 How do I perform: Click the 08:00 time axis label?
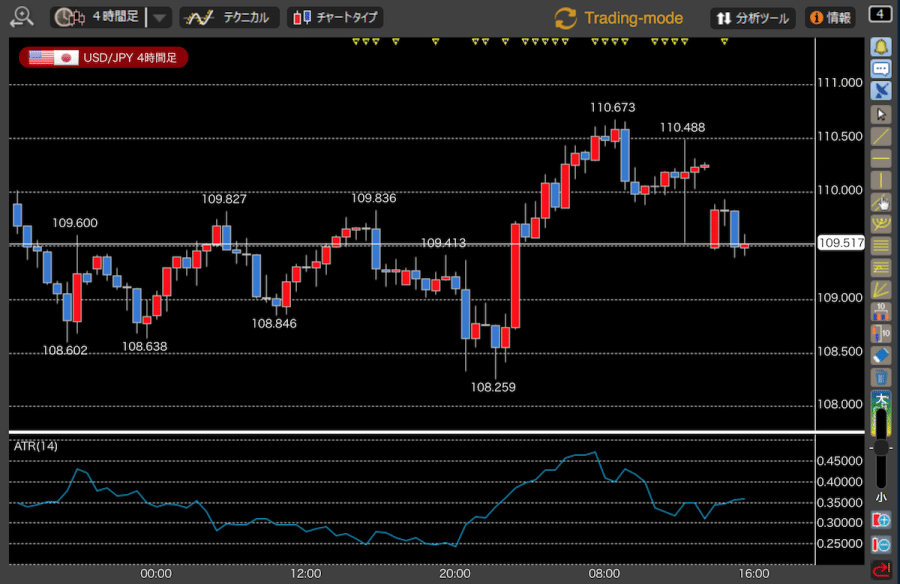click(604, 573)
